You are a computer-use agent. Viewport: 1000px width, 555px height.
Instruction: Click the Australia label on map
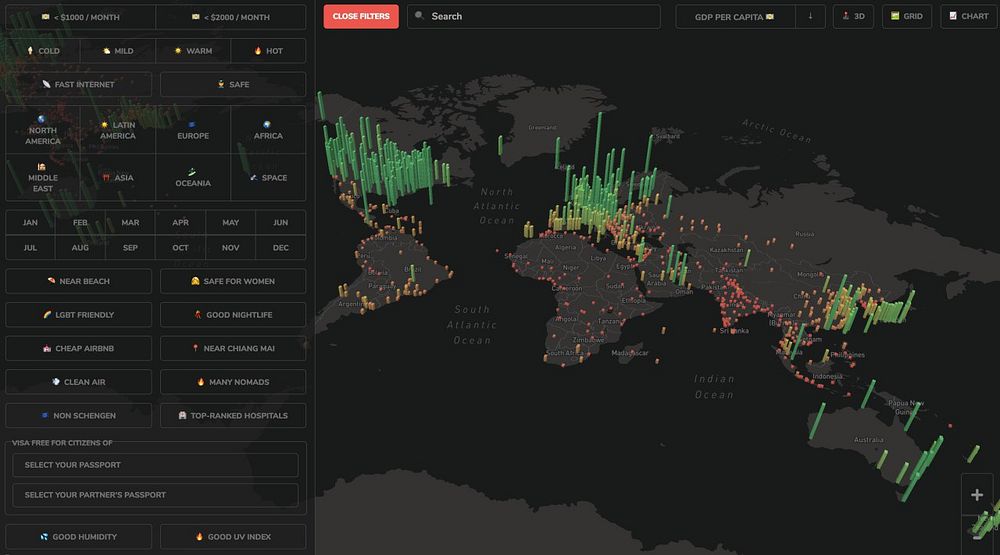pos(869,440)
